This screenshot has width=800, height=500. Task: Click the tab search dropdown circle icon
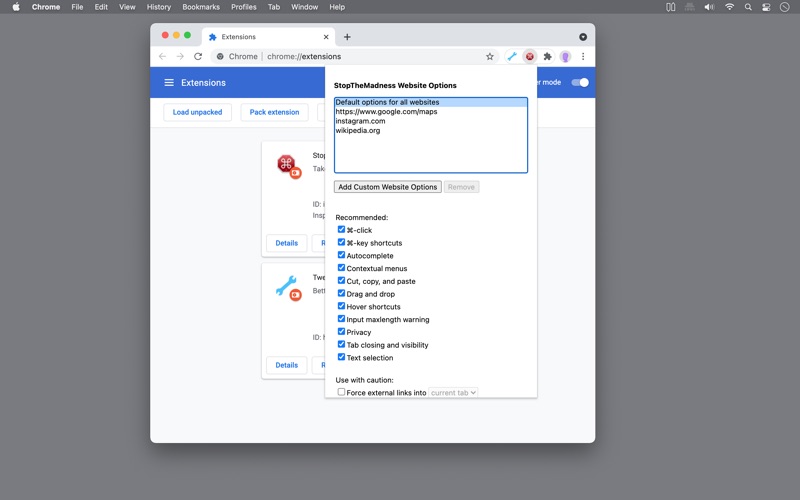point(583,37)
